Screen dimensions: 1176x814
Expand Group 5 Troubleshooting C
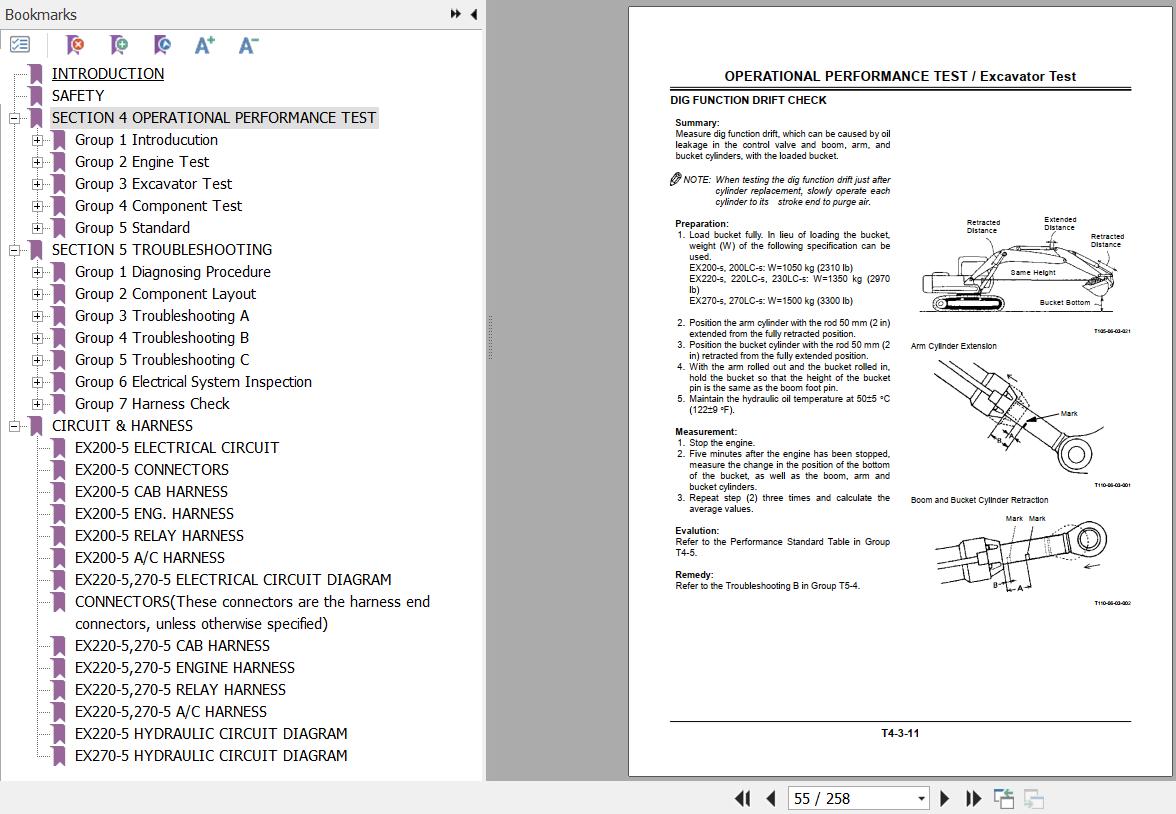pyautogui.click(x=37, y=360)
